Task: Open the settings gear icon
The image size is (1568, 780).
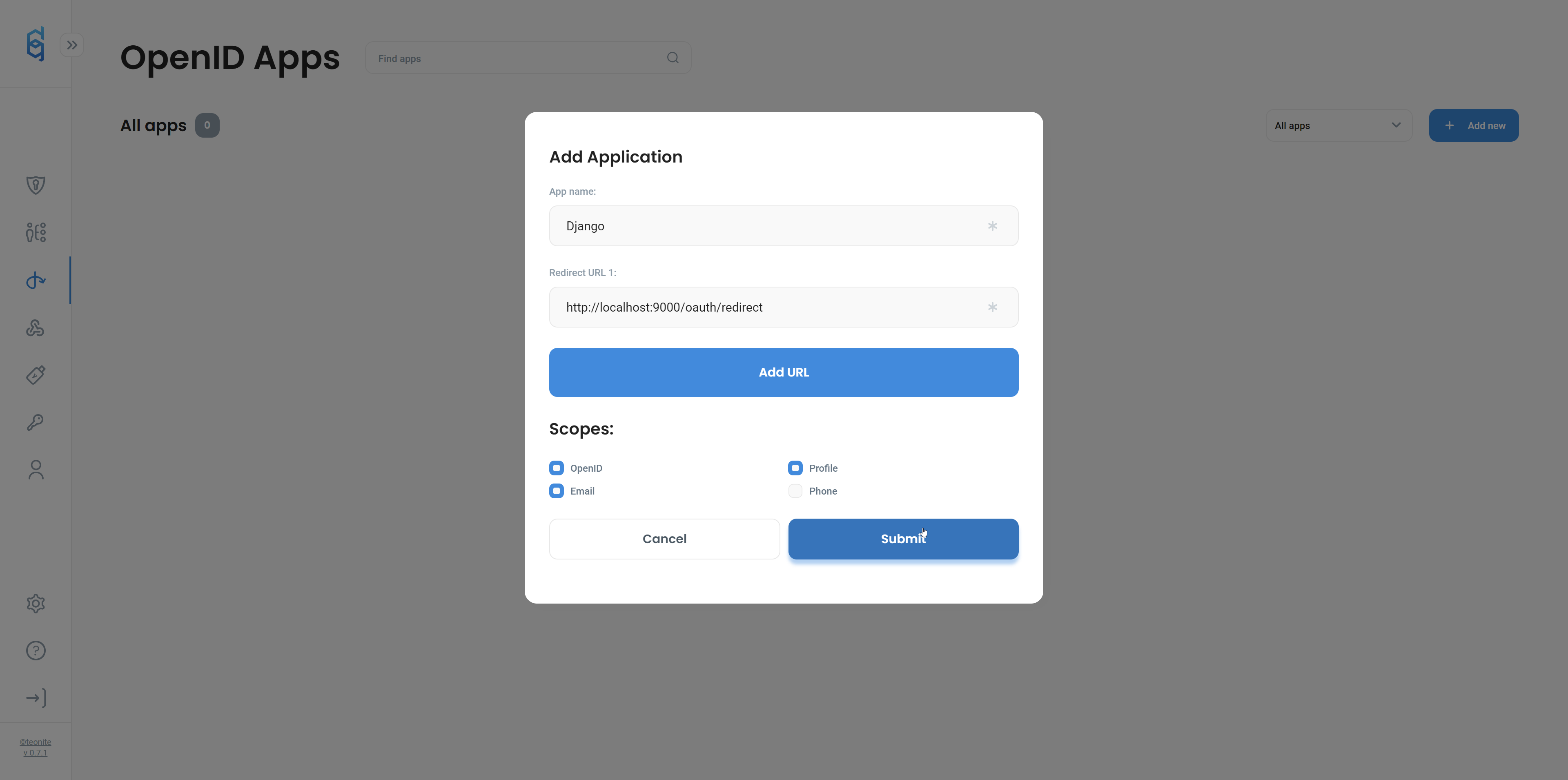Action: (35, 604)
